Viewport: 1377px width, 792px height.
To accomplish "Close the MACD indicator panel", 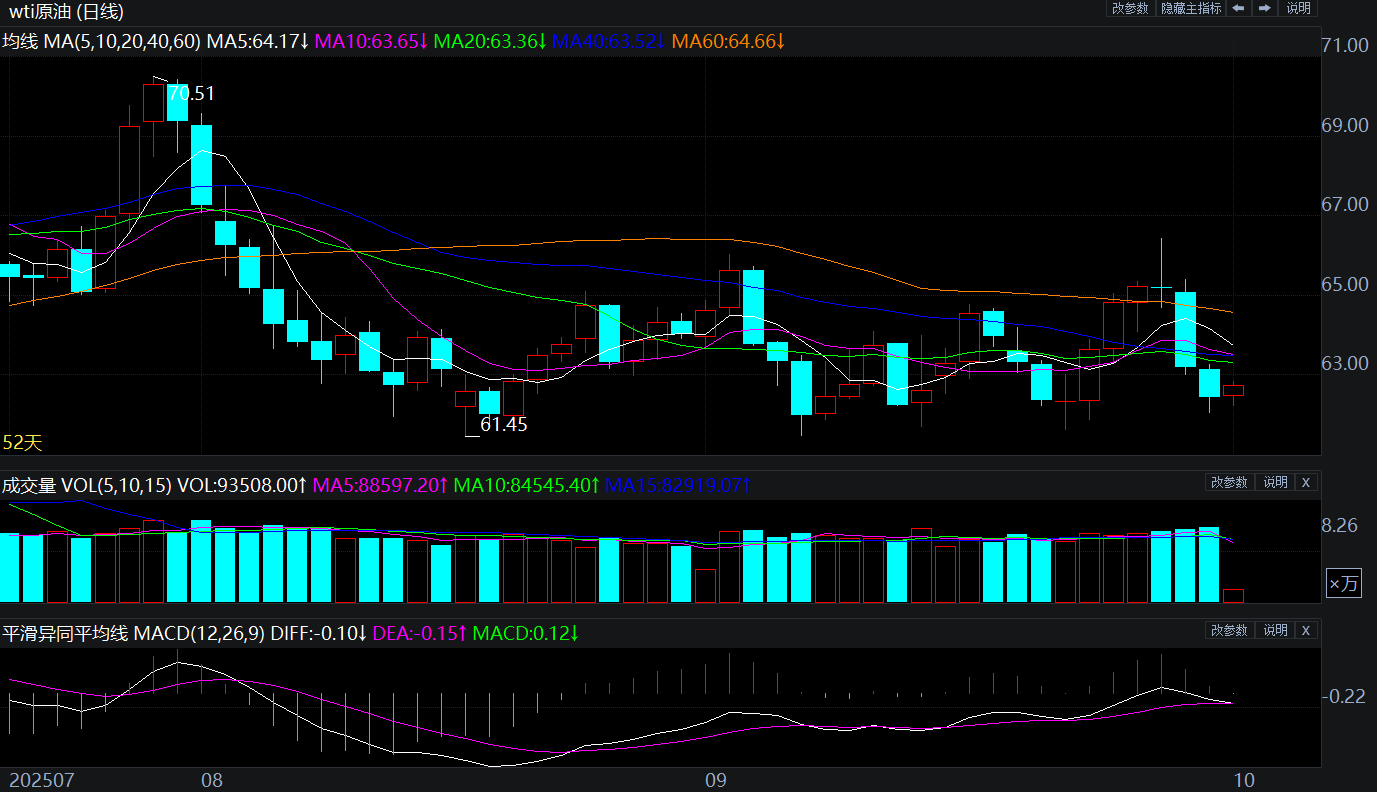I will pyautogui.click(x=1305, y=630).
